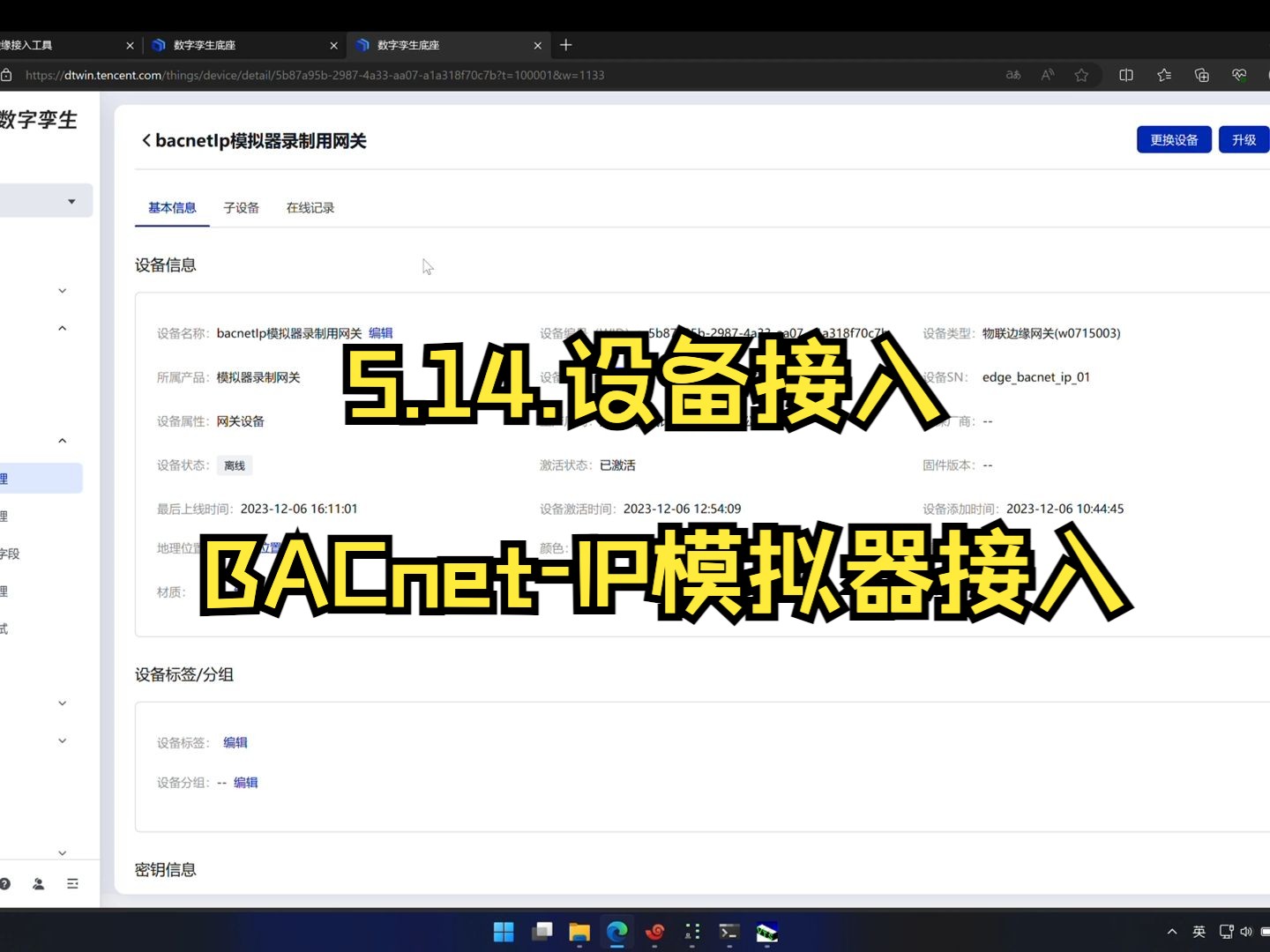The height and width of the screenshot is (952, 1270).
Task: Open File Explorer from the taskbar
Action: click(x=579, y=932)
